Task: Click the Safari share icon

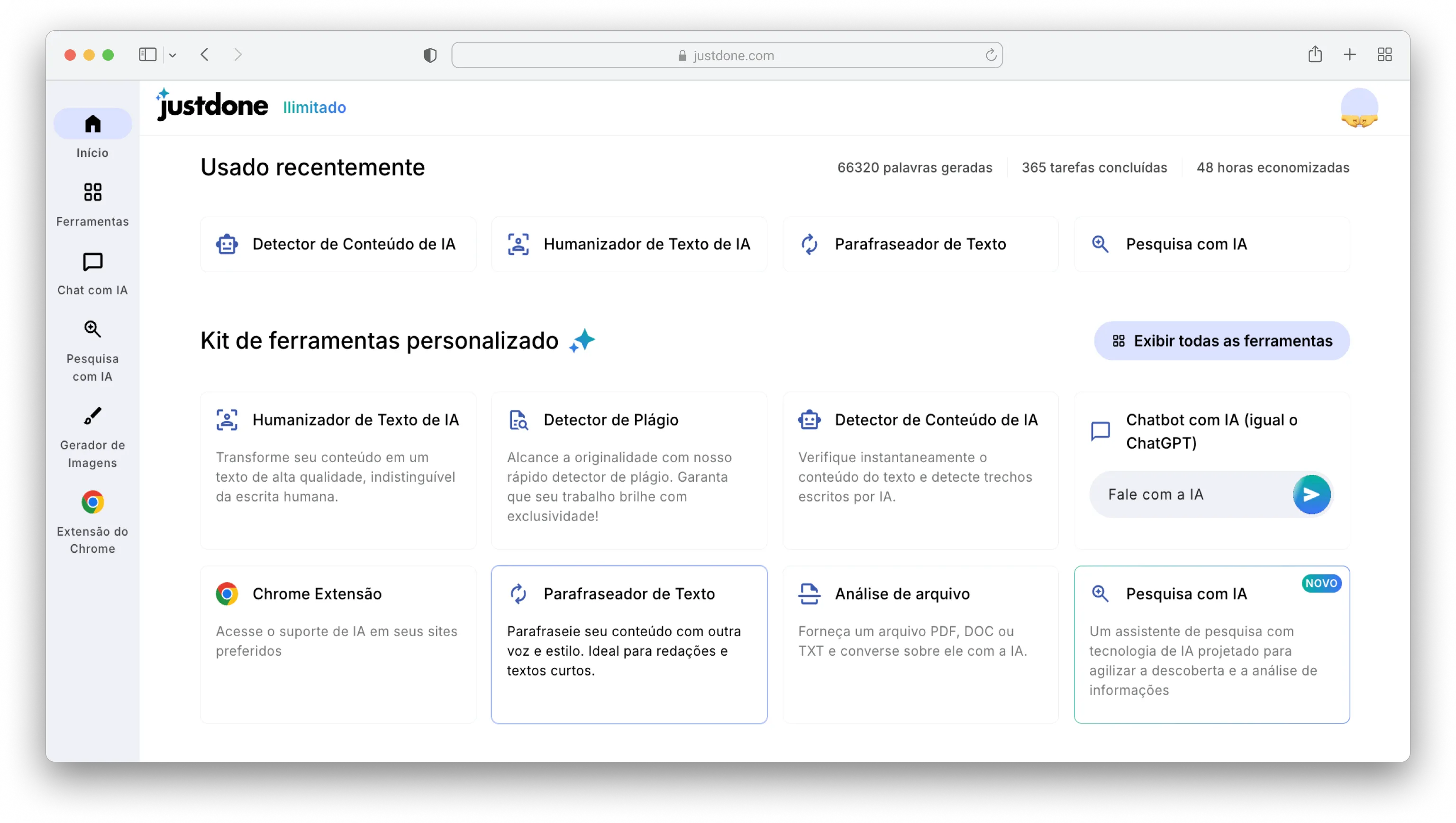Action: 1315,55
